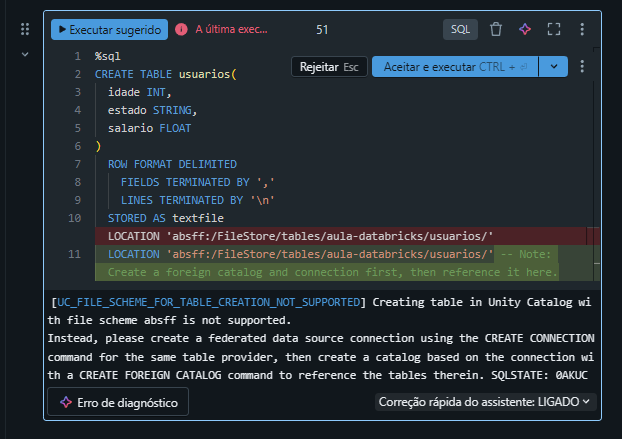Screen dimensions: 622x439
Task: Open the suggestion bar's three-dot menu
Action: coord(582,67)
